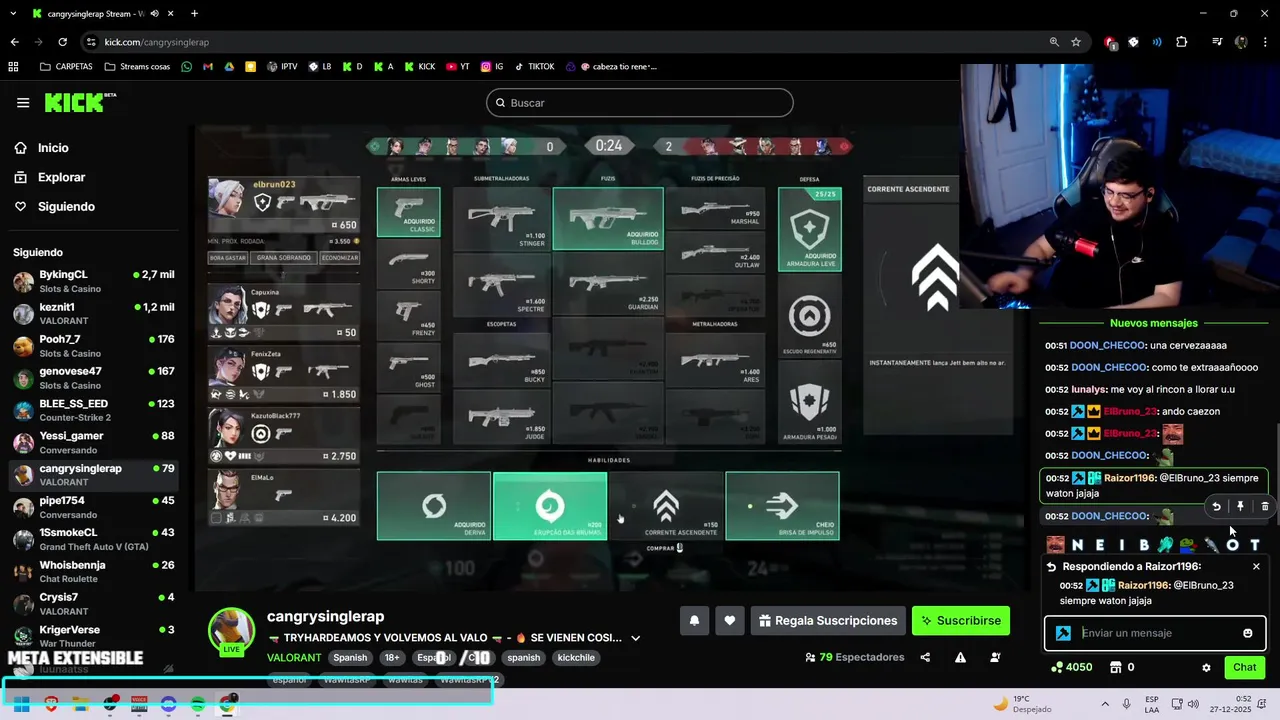Viewport: 1280px width, 720px height.
Task: Show hidden system tray icons
Action: click(1105, 704)
